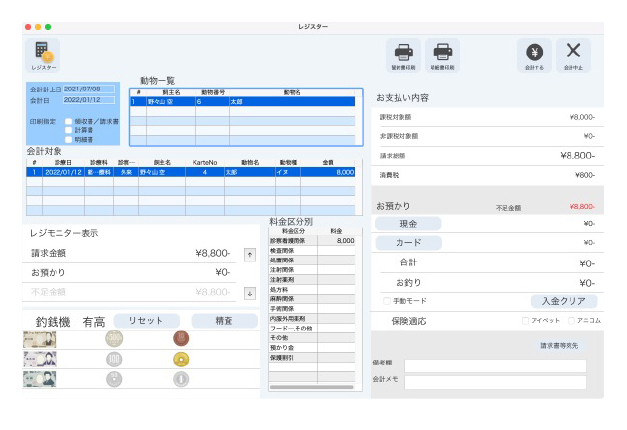The width and height of the screenshot is (627, 430).
Task: Click the 金額 column header in 会計対象
Action: 327,162
